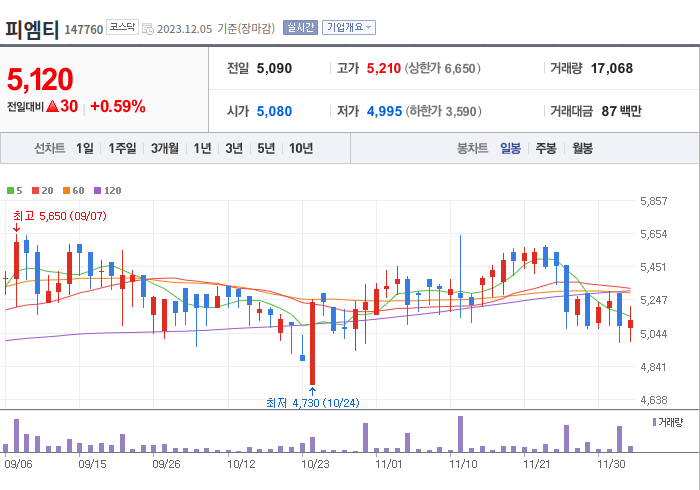Click the 11/10 date axis label
This screenshot has height=490, width=700.
pos(463,464)
